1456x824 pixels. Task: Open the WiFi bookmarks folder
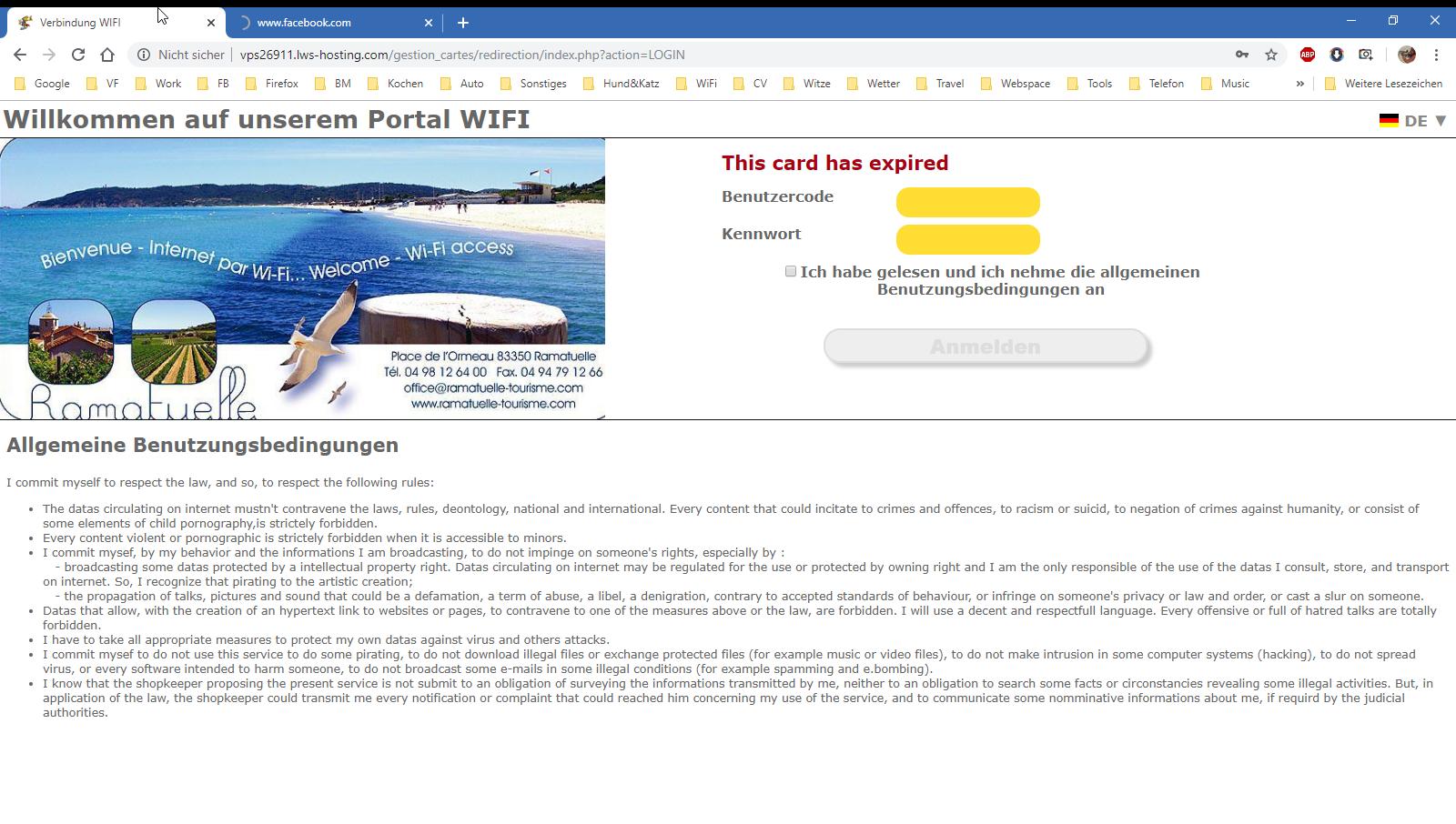point(696,83)
